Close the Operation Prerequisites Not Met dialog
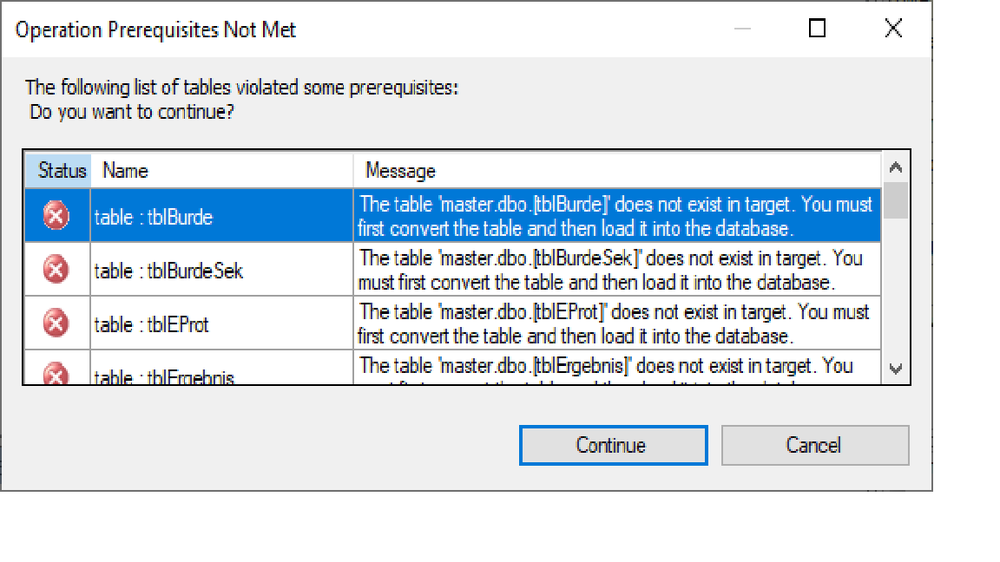This screenshot has width=1000, height=562. click(x=893, y=29)
